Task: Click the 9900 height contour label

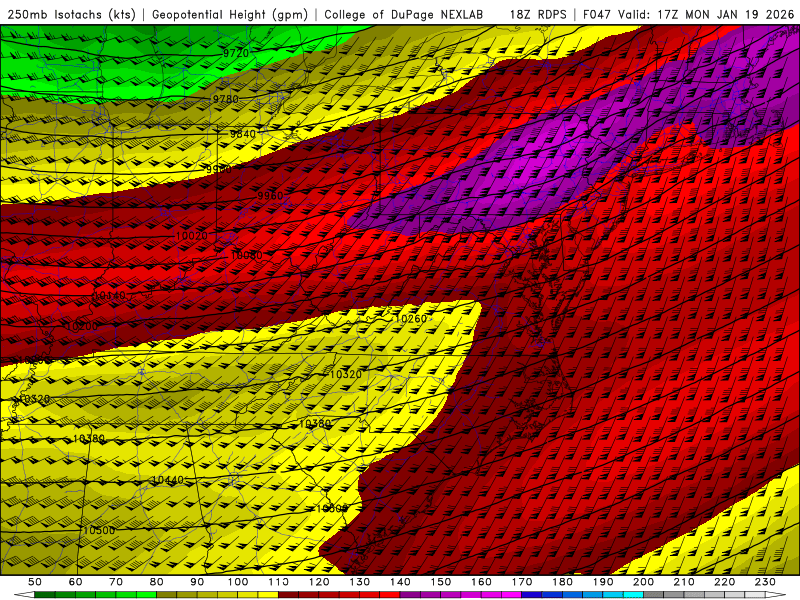Action: click(x=219, y=169)
